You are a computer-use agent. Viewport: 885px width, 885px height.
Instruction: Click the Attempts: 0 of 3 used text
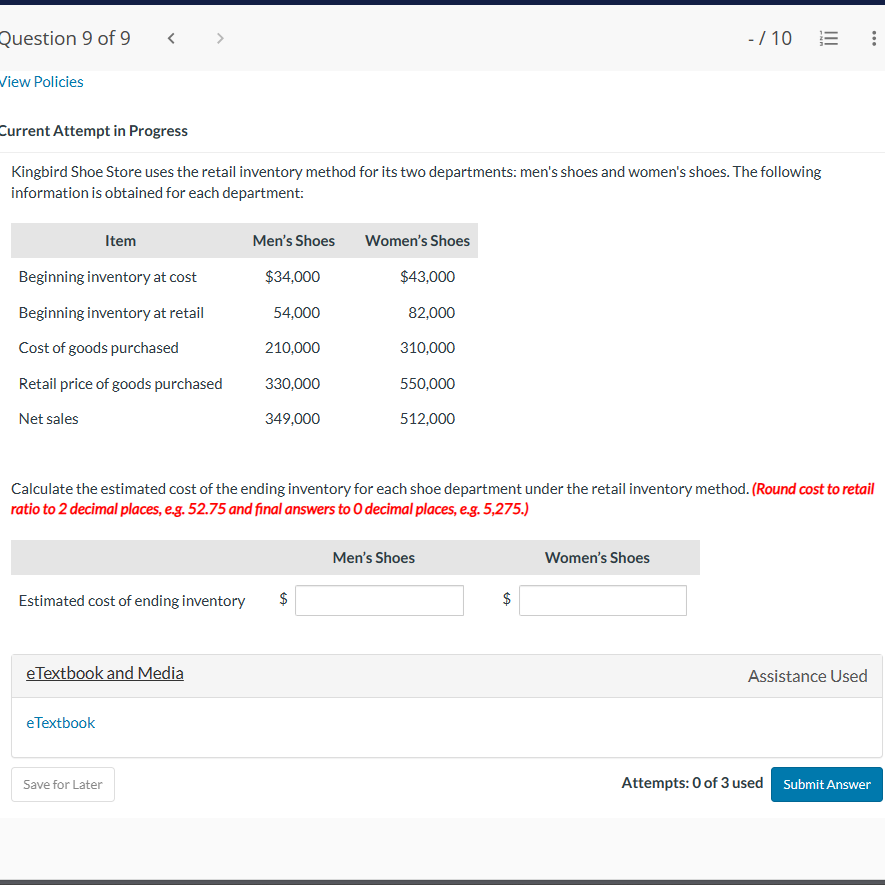[x=692, y=783]
